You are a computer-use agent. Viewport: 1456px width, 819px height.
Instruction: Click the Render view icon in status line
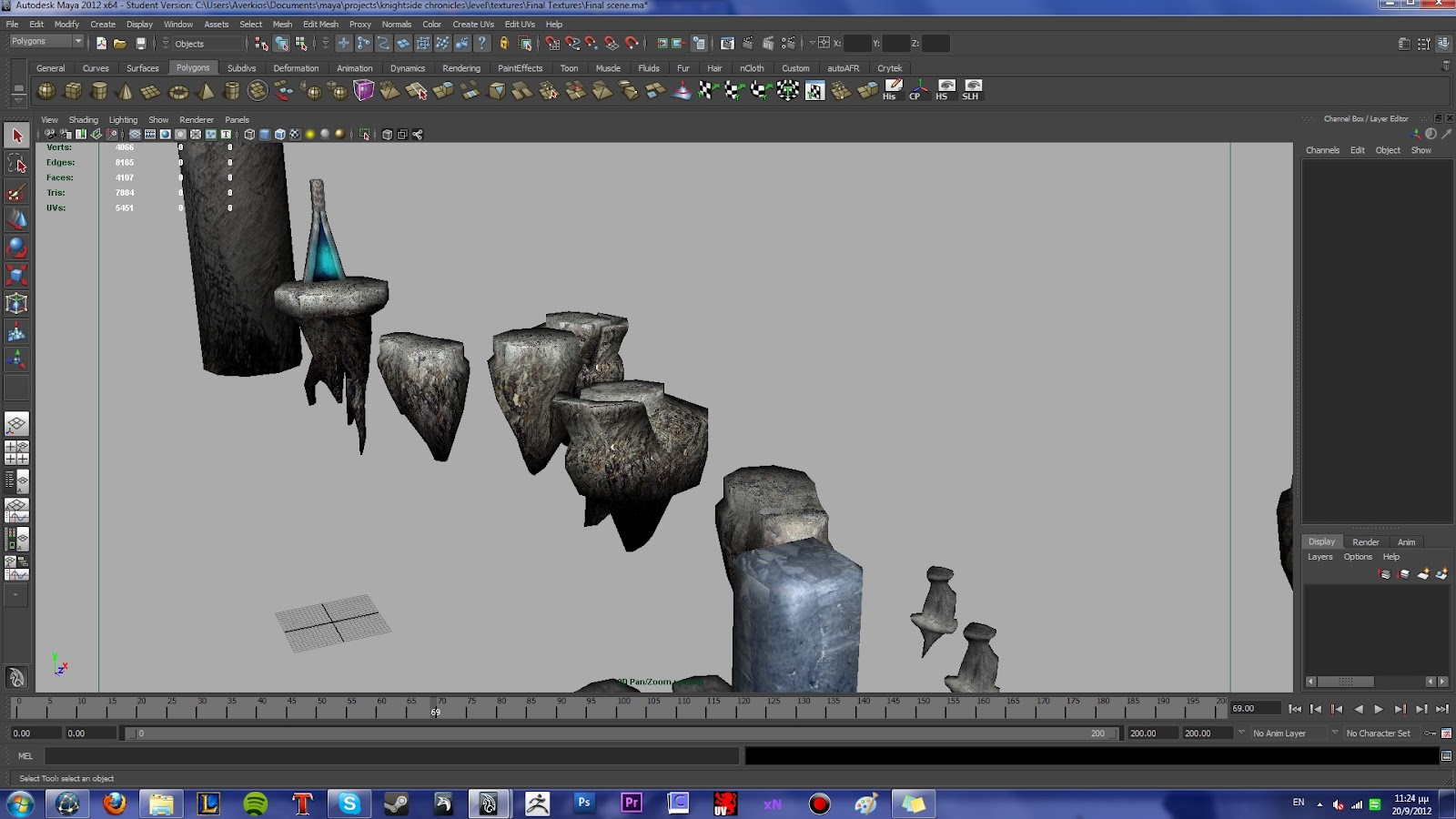(728, 43)
